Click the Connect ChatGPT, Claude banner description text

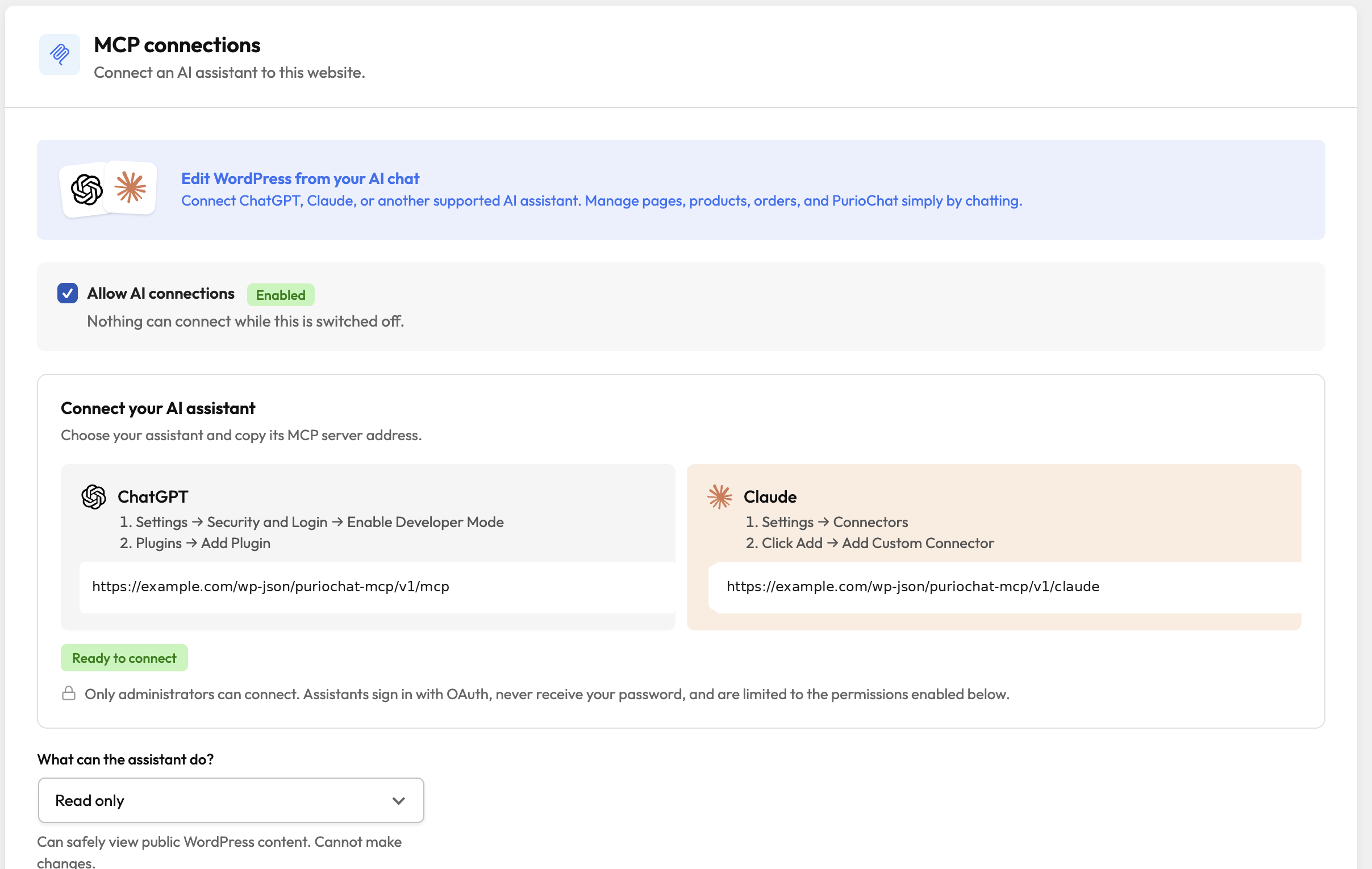tap(602, 200)
